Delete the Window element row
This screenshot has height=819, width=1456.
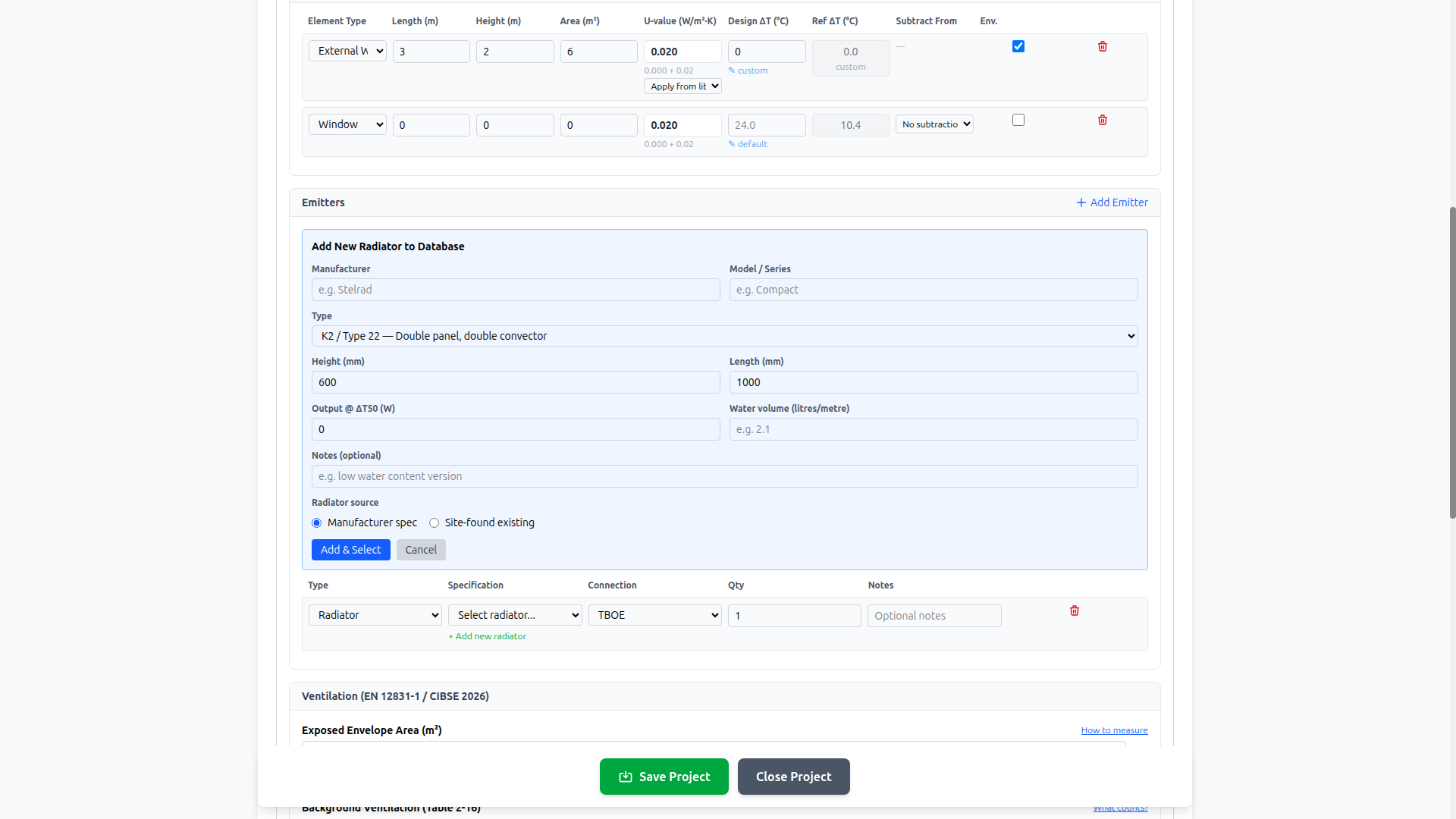coord(1103,121)
